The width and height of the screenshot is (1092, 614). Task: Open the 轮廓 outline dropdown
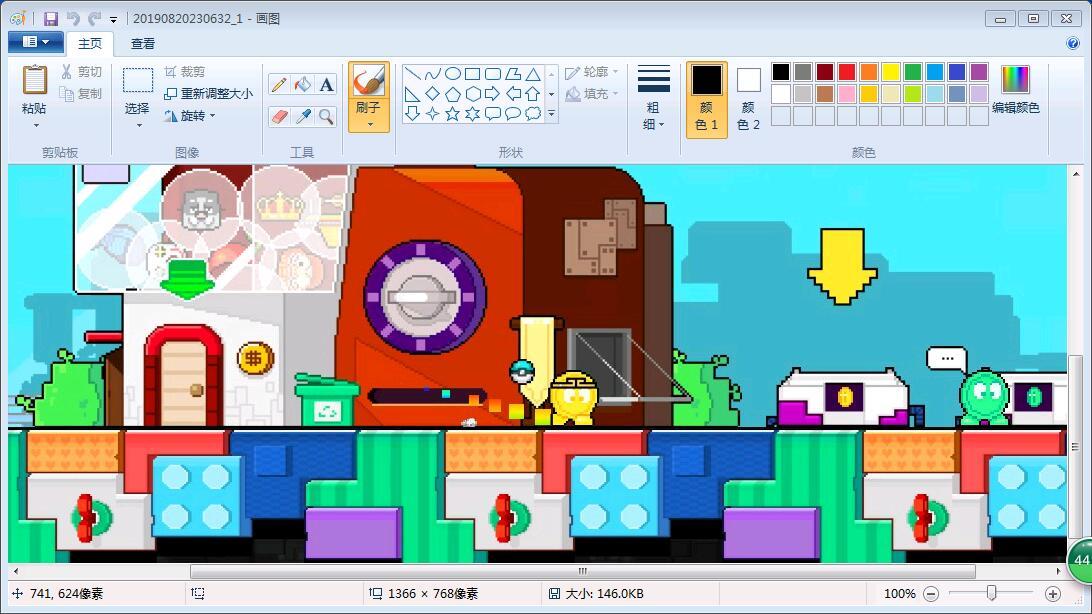pyautogui.click(x=592, y=72)
